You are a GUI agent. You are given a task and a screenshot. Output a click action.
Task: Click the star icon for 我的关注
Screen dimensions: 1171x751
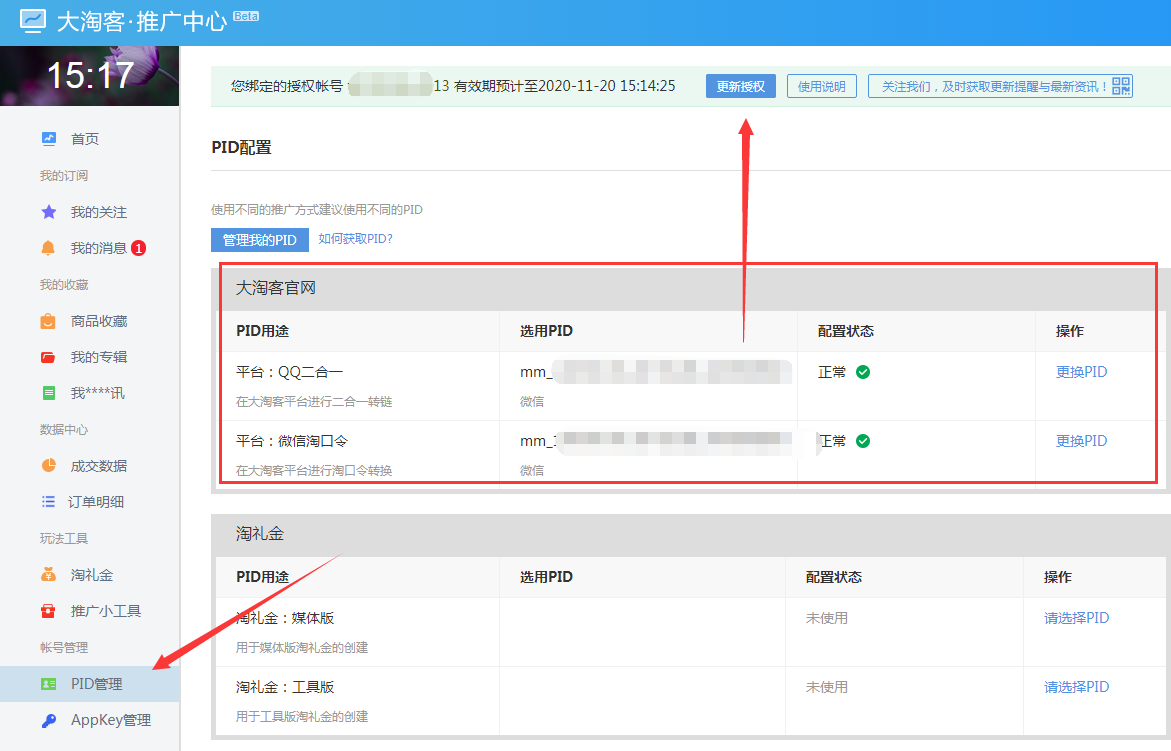point(49,212)
